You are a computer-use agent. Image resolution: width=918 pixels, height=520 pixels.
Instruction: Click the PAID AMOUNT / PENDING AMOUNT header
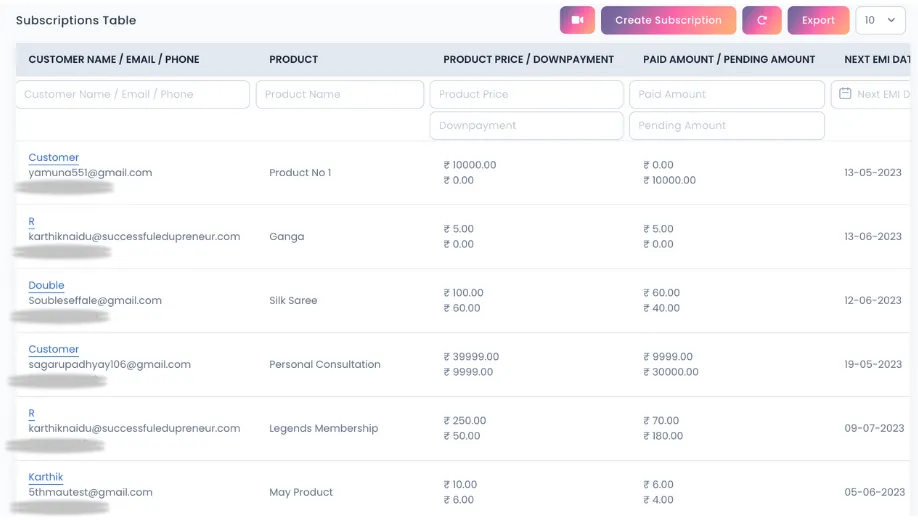(x=729, y=59)
